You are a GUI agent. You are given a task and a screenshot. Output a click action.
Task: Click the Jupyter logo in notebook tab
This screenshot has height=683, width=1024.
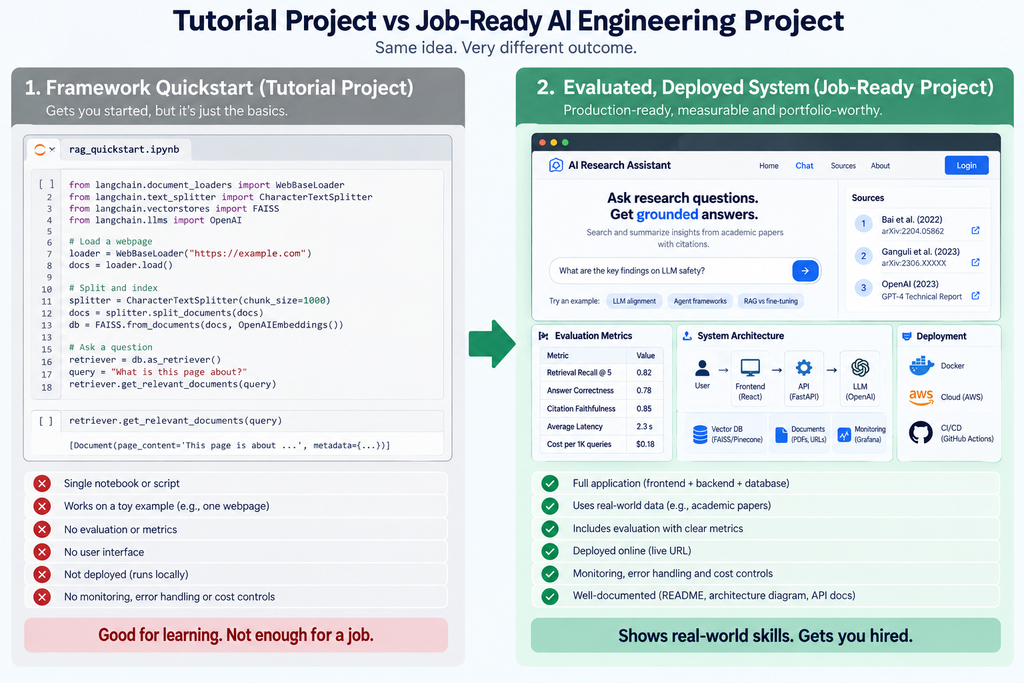40,150
